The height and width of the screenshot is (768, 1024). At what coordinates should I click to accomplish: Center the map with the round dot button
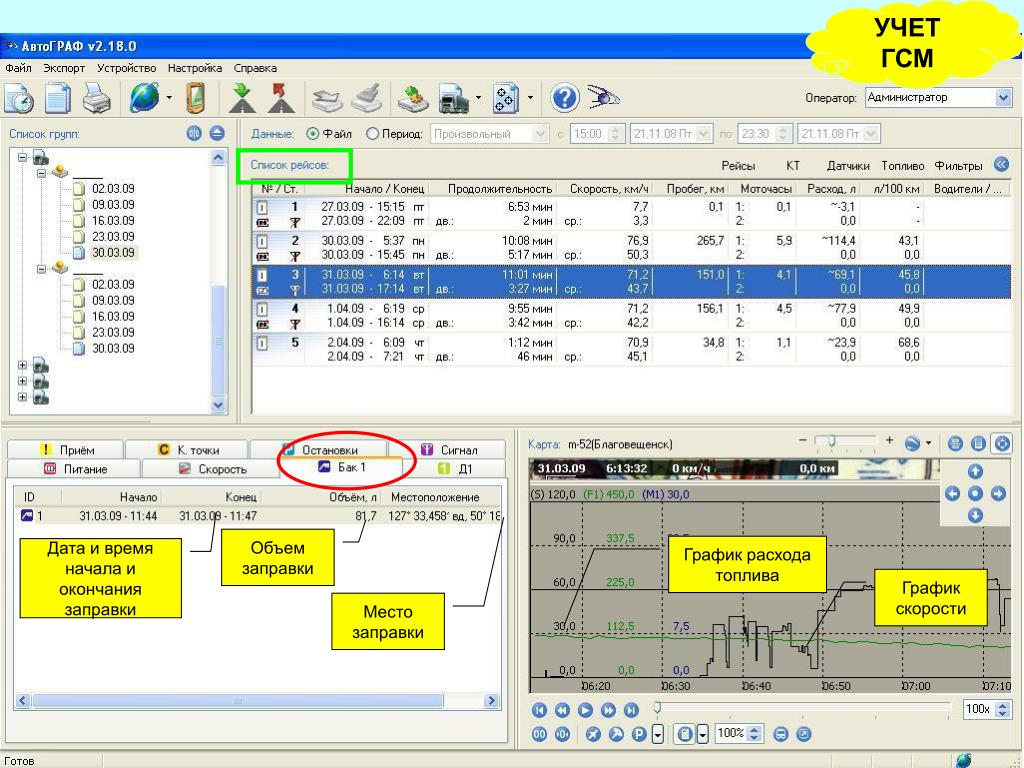975,494
